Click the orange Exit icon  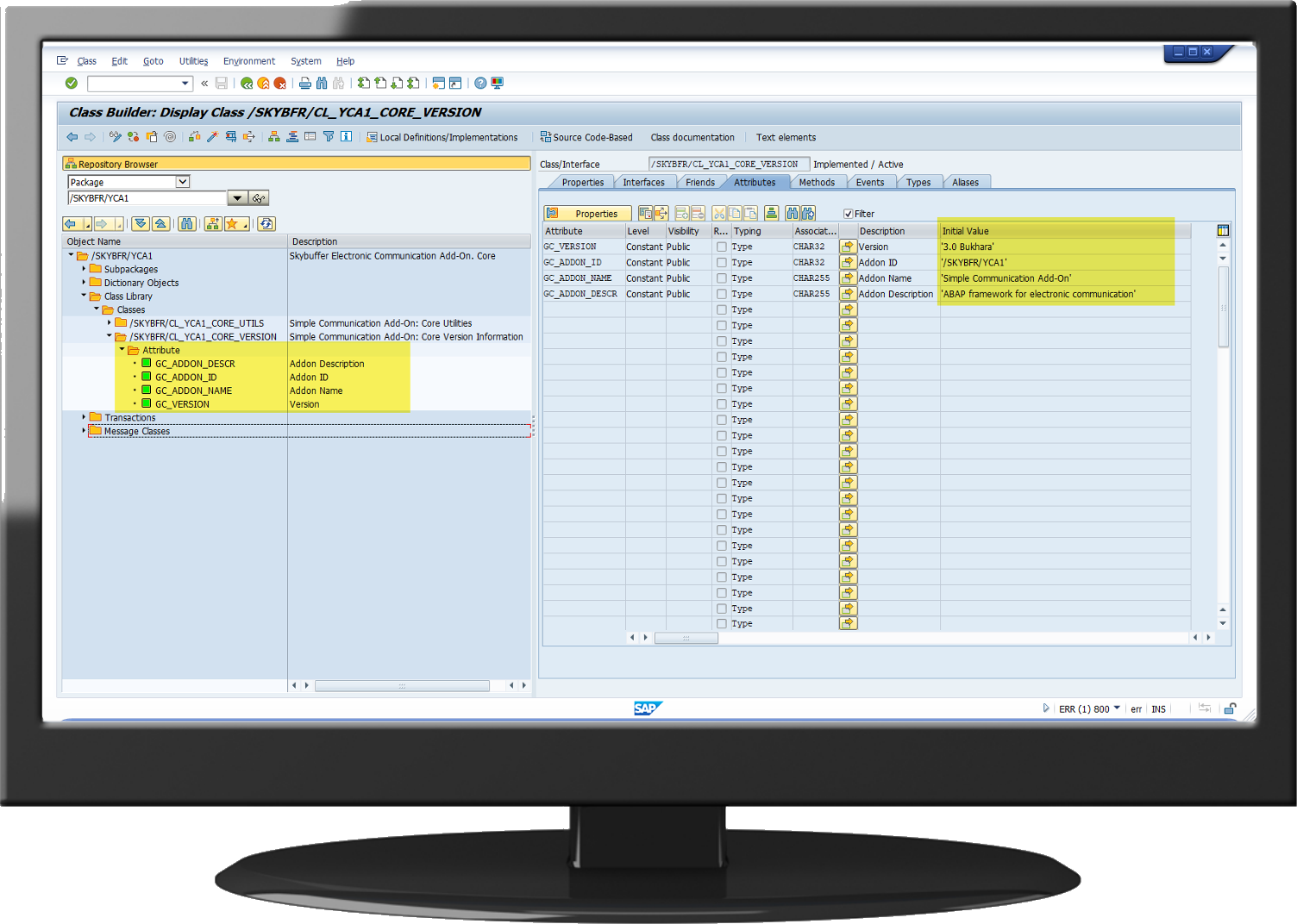tap(264, 84)
